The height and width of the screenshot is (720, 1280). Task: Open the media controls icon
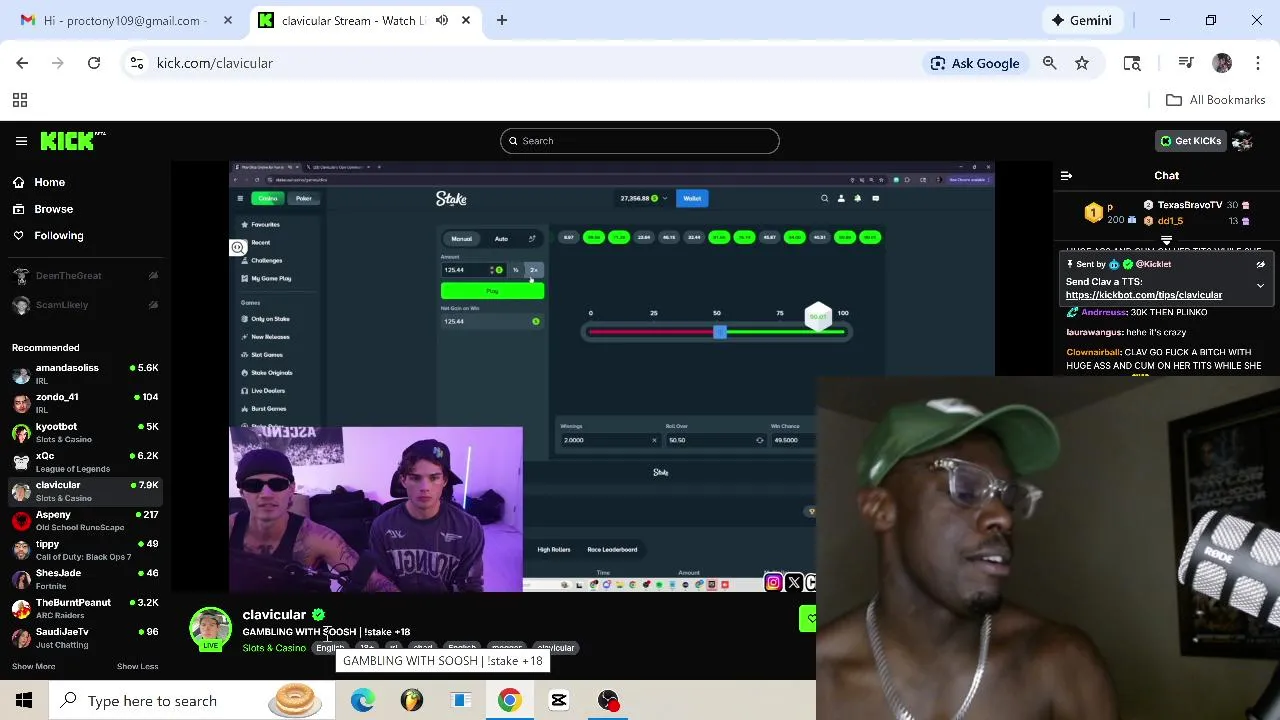coord(1186,63)
